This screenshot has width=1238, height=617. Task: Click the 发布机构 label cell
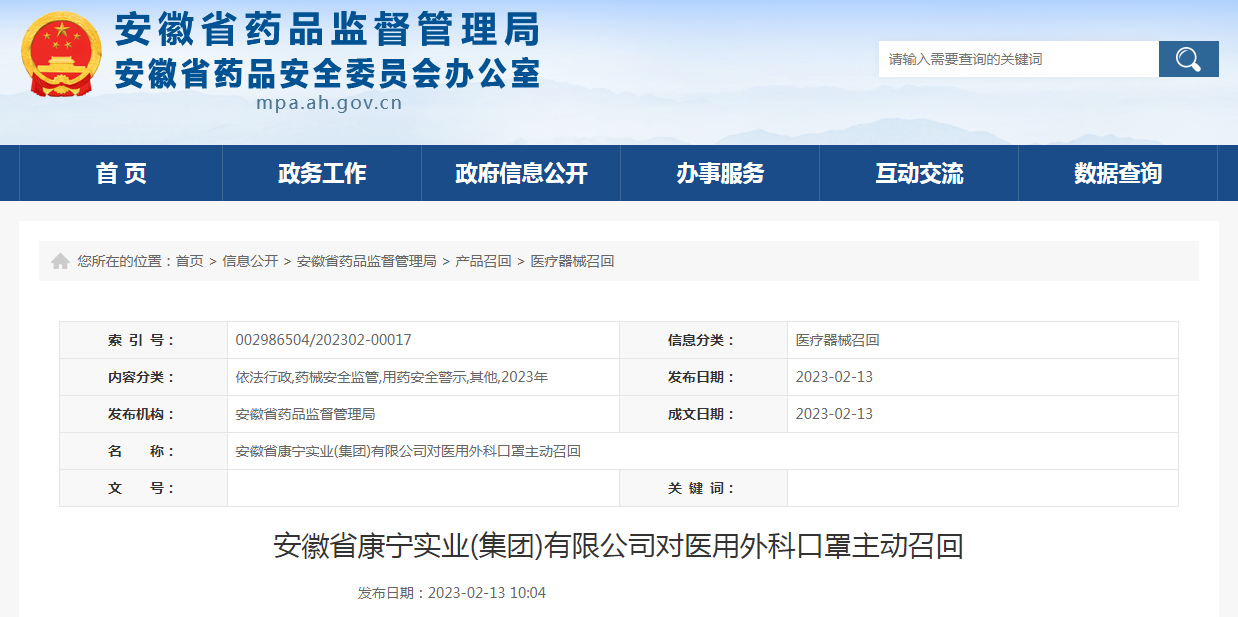(143, 414)
